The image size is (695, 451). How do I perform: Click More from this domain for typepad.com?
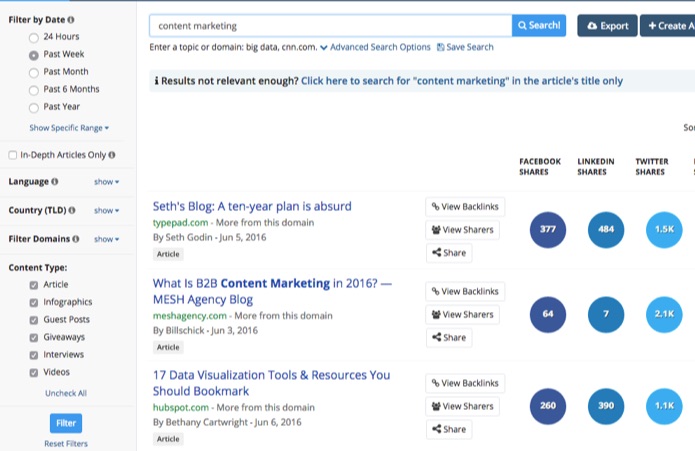coord(265,222)
